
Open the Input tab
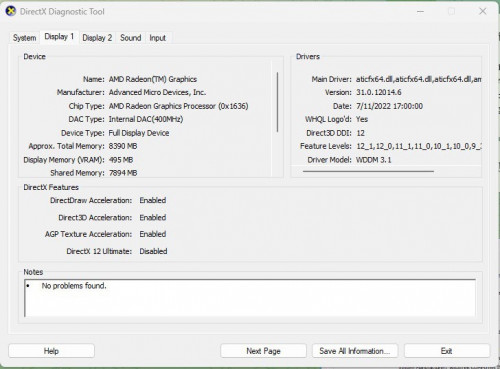click(x=157, y=38)
